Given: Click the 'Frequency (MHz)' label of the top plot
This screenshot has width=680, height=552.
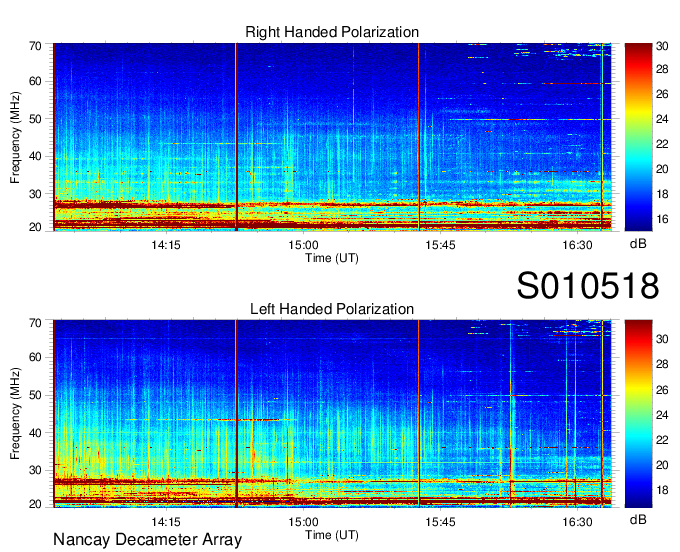Looking at the screenshot, I should (x=15, y=137).
